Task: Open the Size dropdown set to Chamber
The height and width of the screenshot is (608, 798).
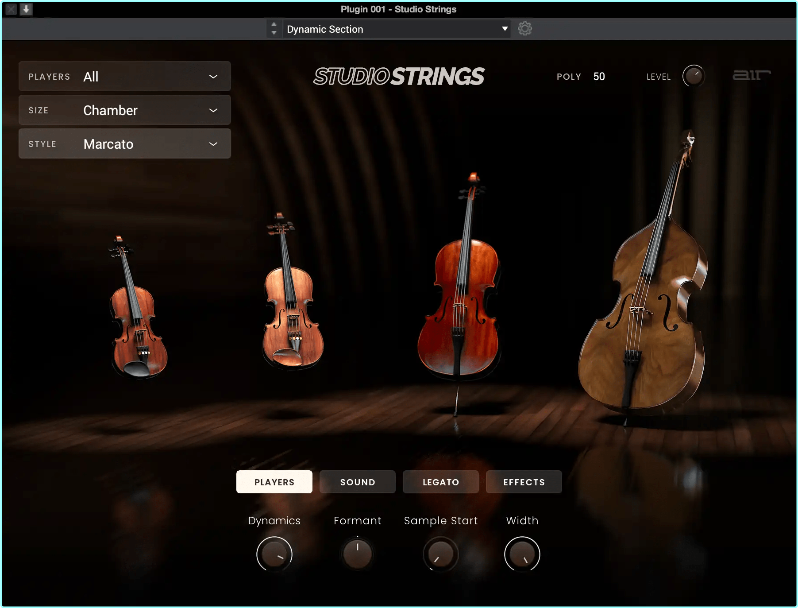Action: (x=125, y=110)
